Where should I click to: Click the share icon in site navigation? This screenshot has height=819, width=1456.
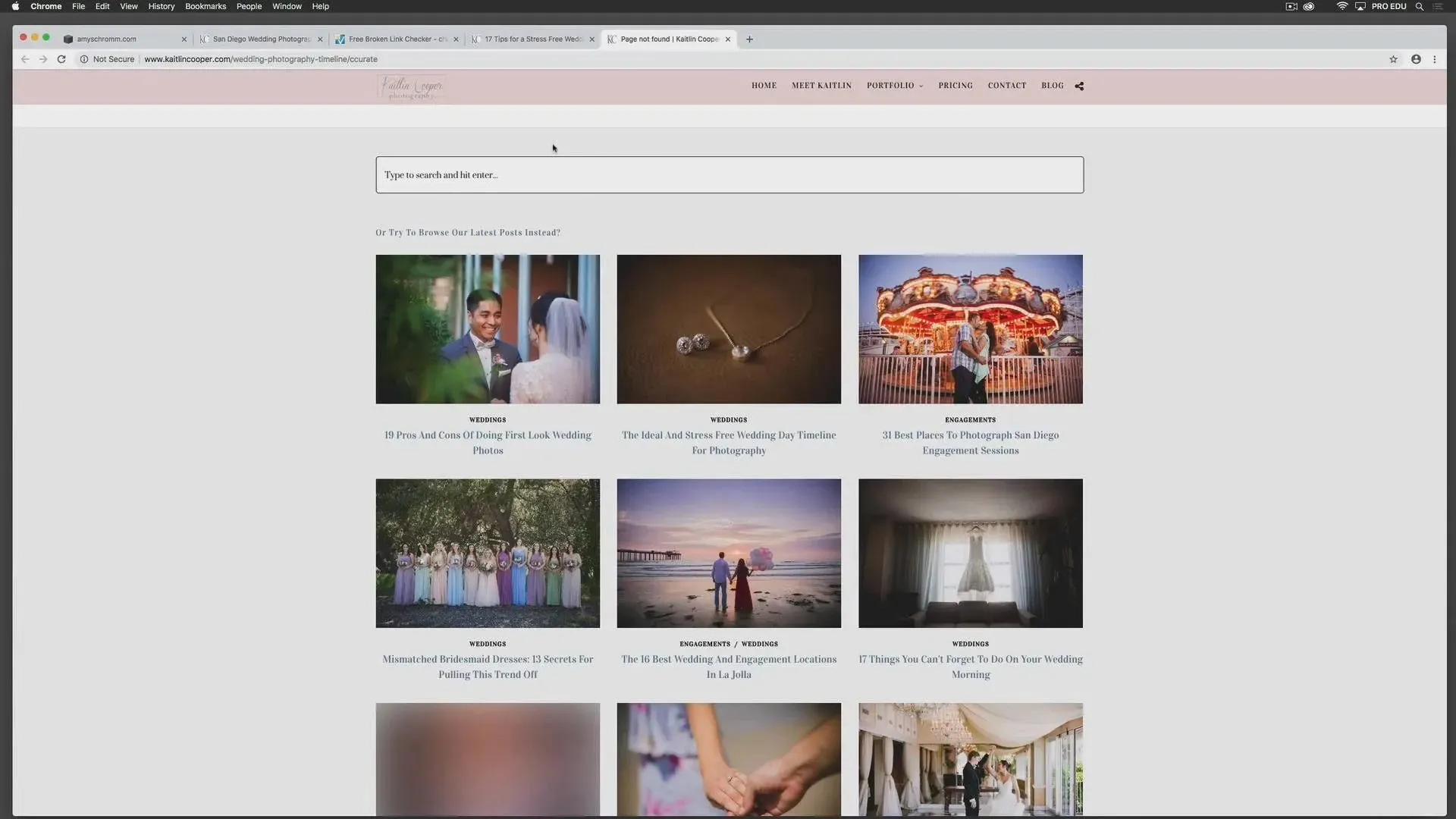pos(1079,86)
